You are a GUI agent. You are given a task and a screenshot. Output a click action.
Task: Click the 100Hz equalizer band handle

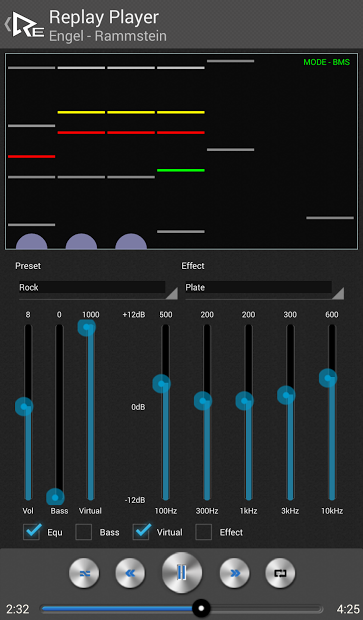161,384
